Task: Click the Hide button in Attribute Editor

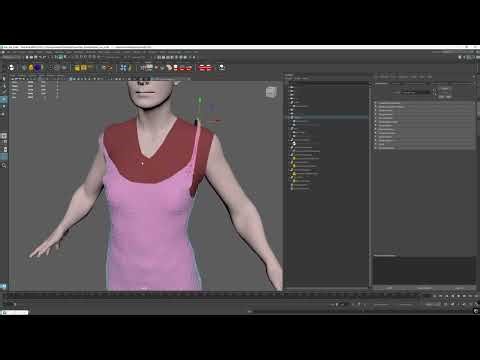Action: pos(449,97)
